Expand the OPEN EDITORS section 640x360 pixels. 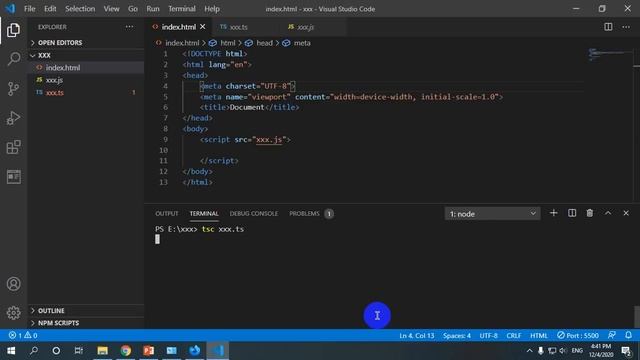click(86, 42)
